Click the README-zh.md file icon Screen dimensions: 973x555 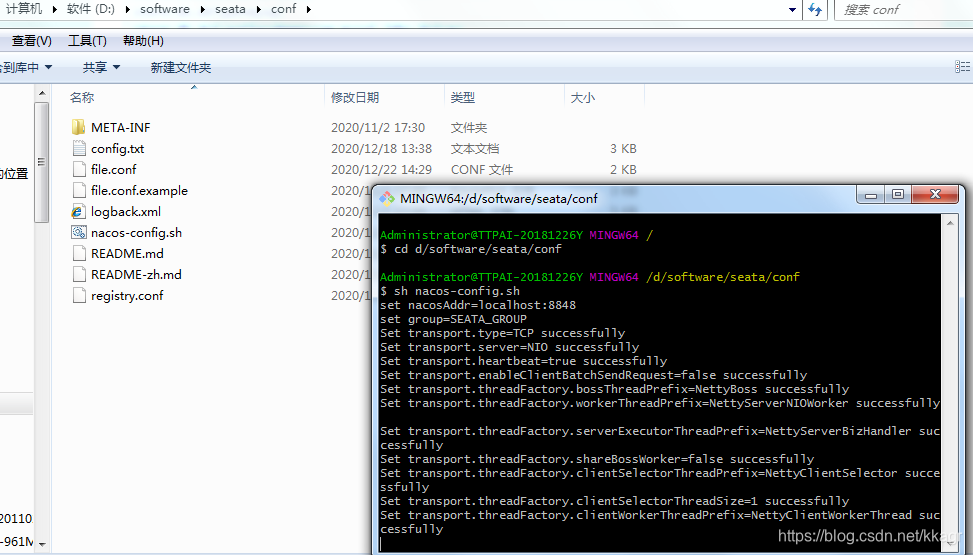pos(79,274)
